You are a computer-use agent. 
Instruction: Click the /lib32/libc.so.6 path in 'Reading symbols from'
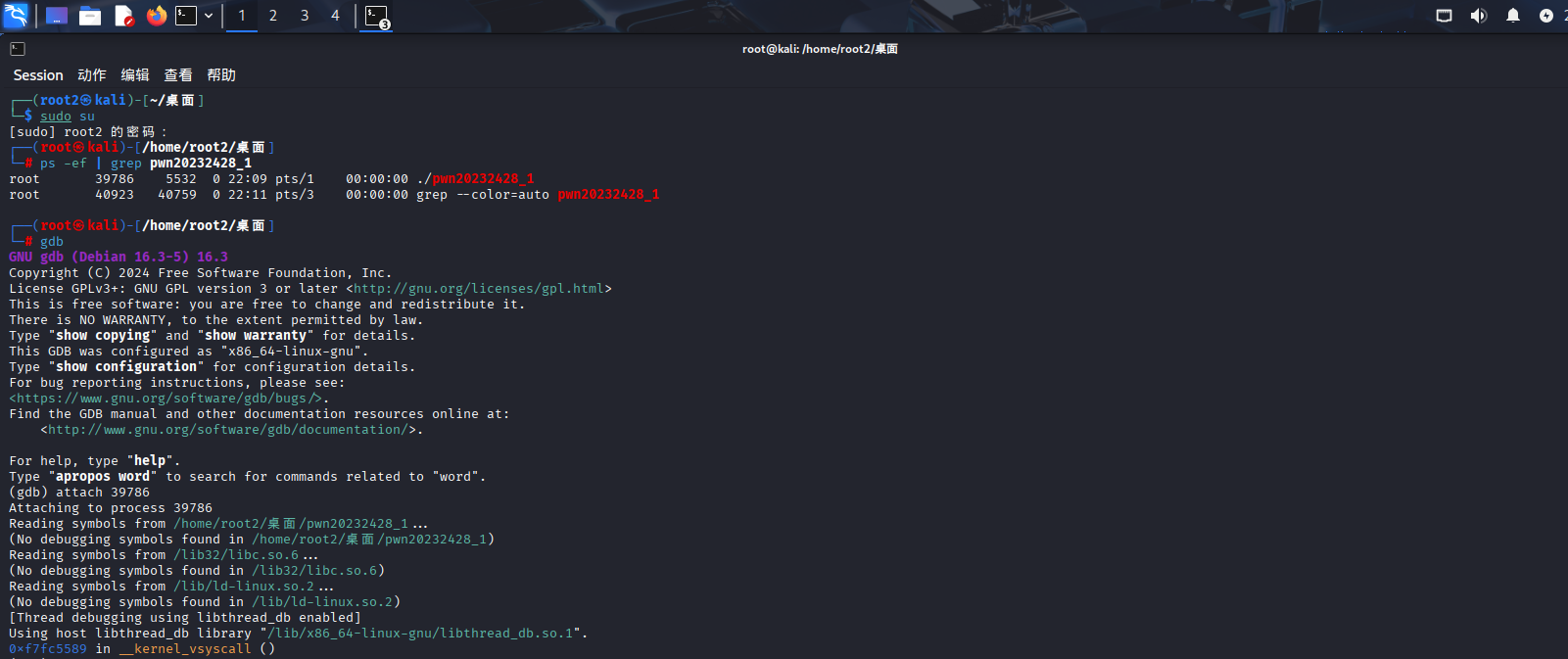pos(236,555)
